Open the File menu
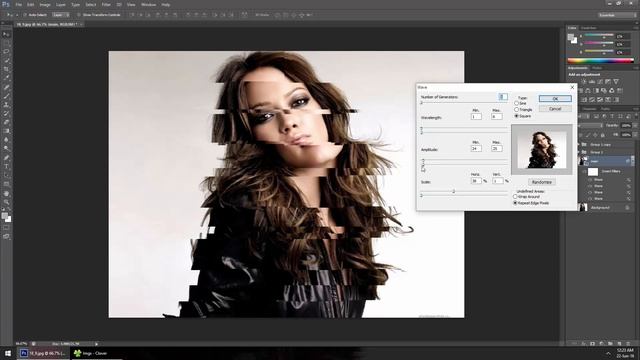The width and height of the screenshot is (640, 360). tap(19, 4)
